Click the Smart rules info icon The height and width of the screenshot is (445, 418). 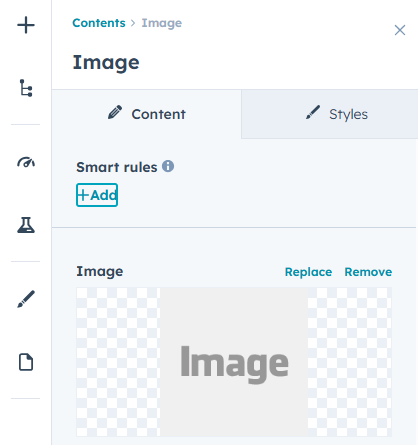pos(168,166)
